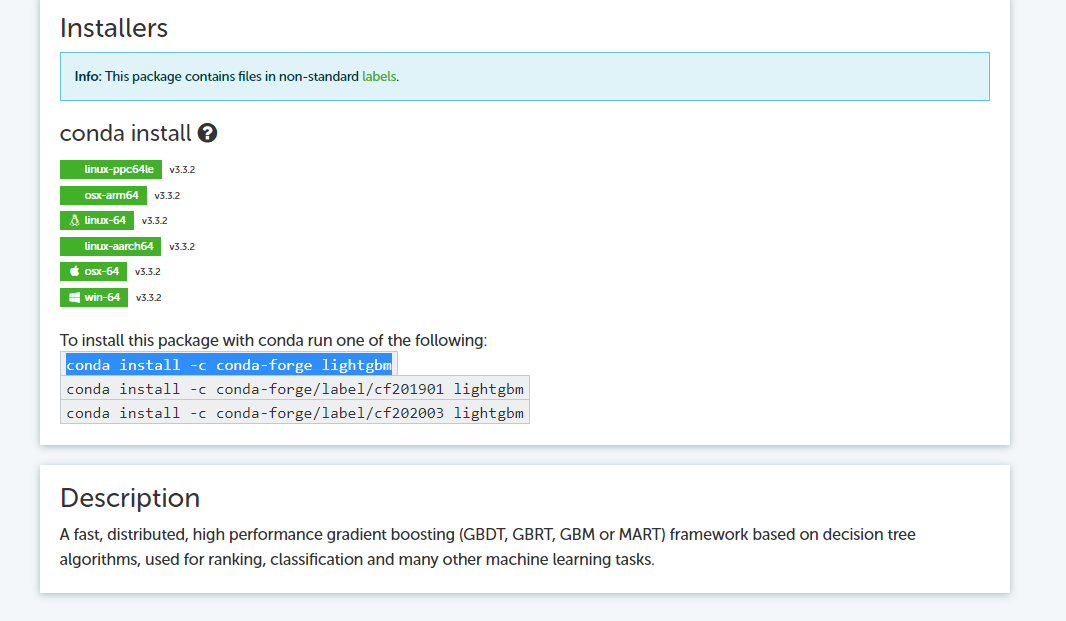This screenshot has width=1066, height=621.
Task: Click the linux-64 badge label
Action: click(105, 220)
